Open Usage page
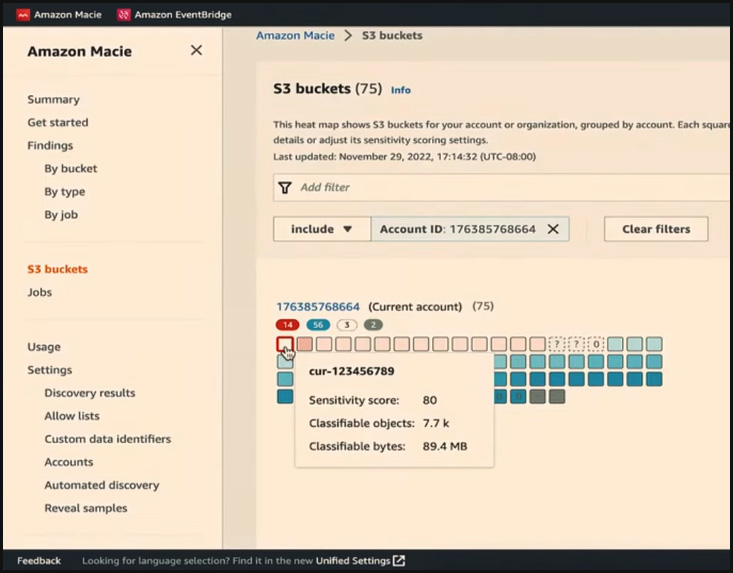Viewport: 733px width, 573px height. 44,347
